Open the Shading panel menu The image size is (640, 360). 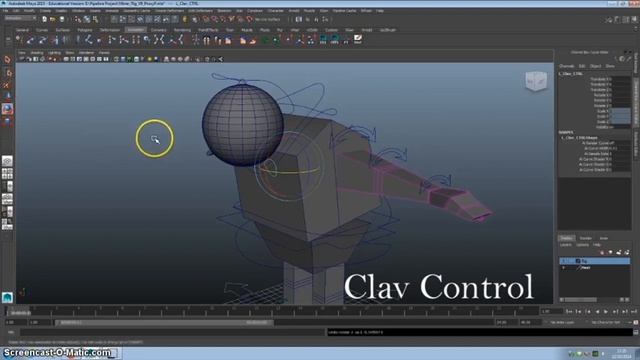[x=36, y=53]
